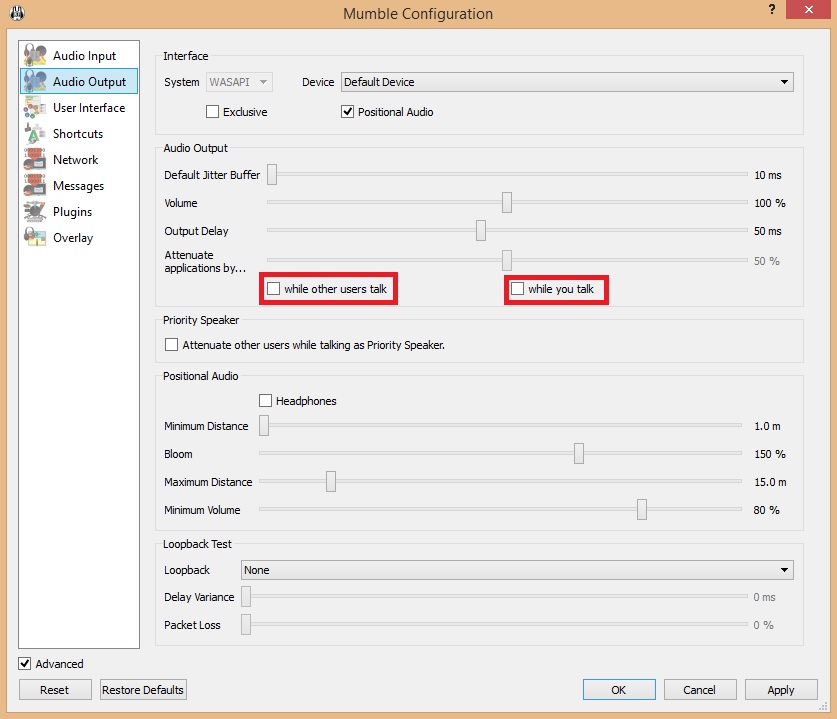Tick the 'while other users talk' checkbox
The width and height of the screenshot is (837, 719).
click(273, 289)
